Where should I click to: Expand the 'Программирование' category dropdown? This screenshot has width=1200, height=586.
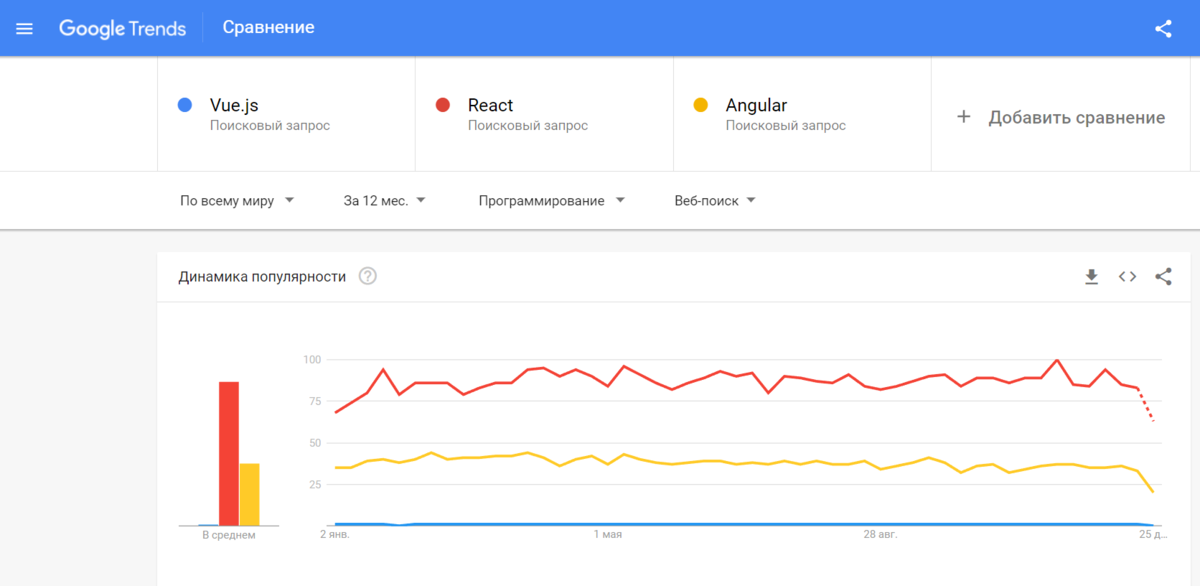[x=552, y=201]
